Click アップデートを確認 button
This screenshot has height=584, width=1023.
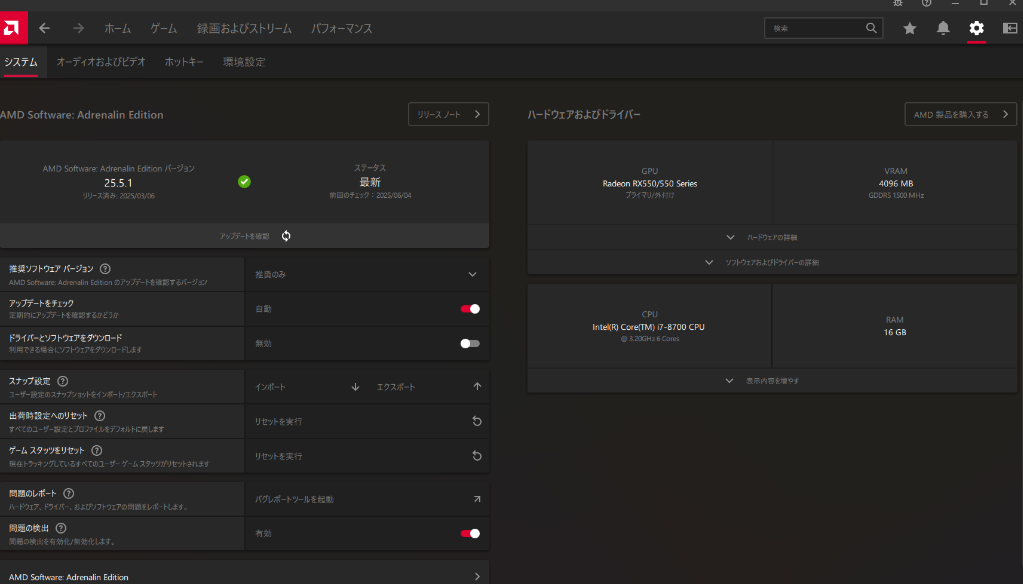pos(244,236)
